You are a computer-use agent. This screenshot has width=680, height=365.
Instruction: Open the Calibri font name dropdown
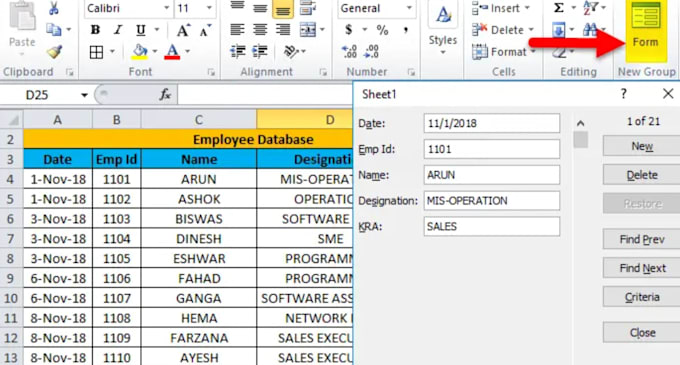click(166, 8)
